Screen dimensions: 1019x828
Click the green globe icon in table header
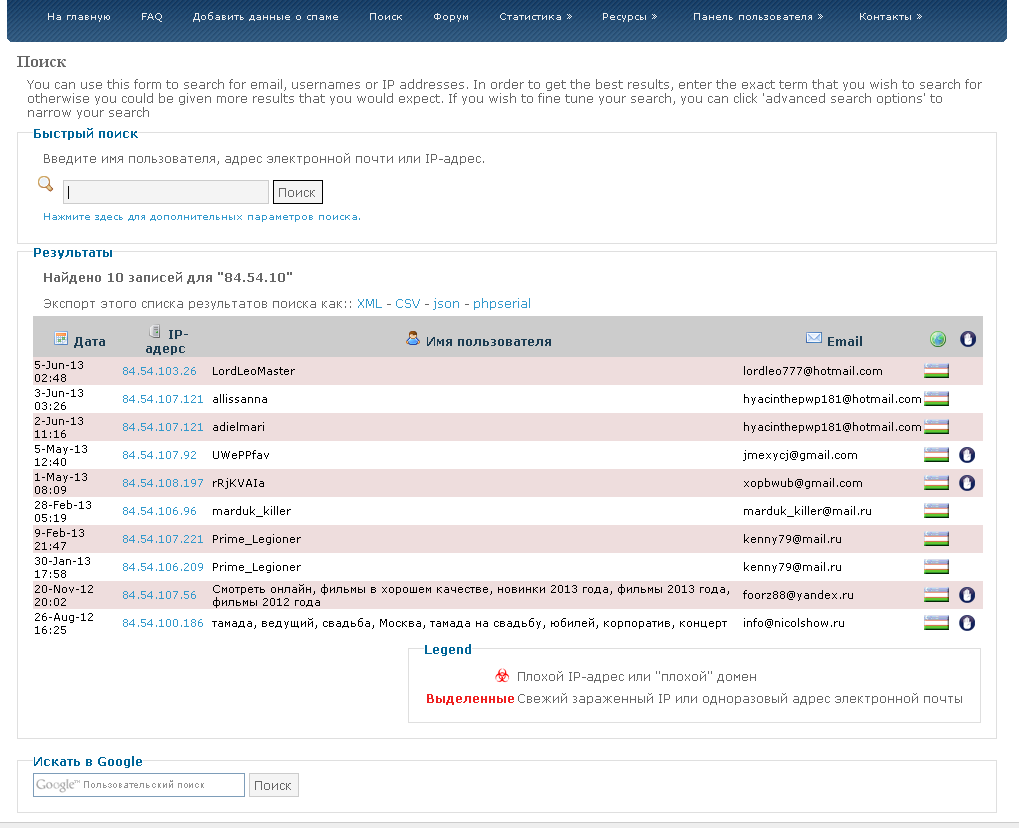(938, 339)
